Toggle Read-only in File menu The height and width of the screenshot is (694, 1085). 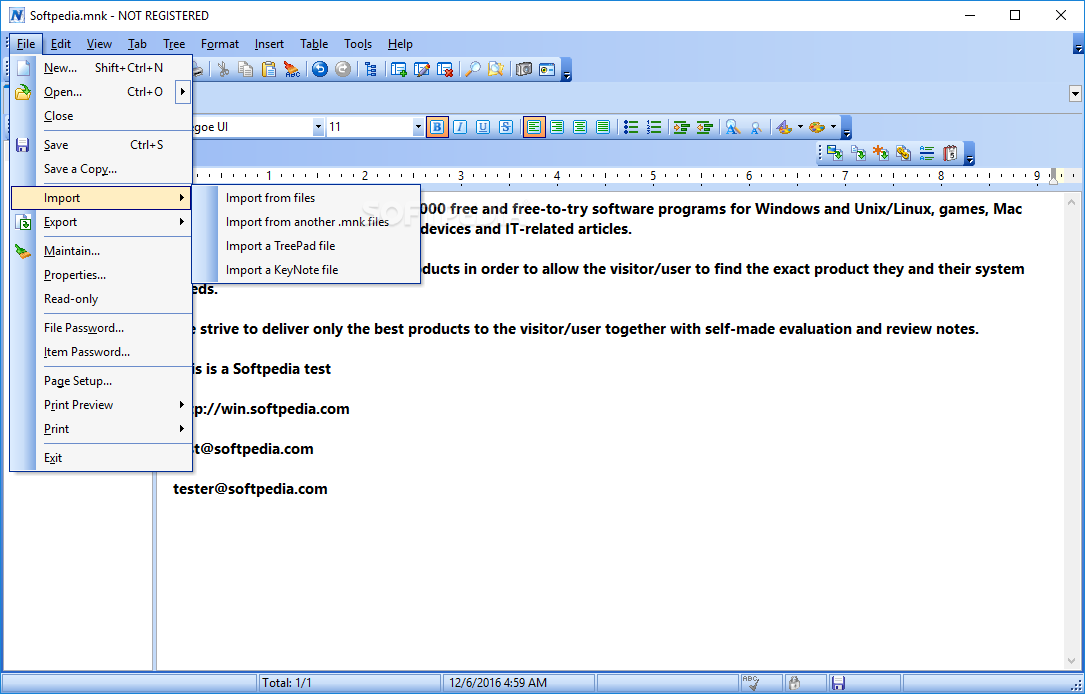click(x=101, y=299)
